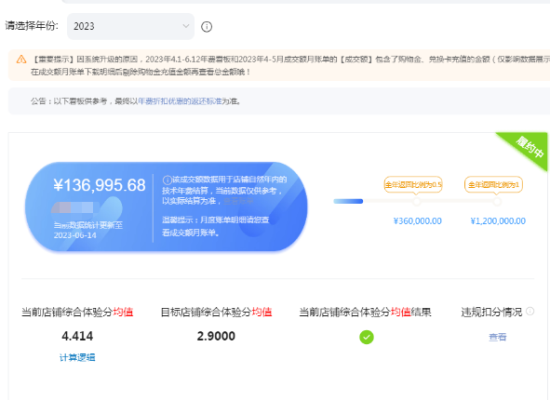Open the year selection dropdown showing 2023
550x400 pixels.
click(130, 26)
